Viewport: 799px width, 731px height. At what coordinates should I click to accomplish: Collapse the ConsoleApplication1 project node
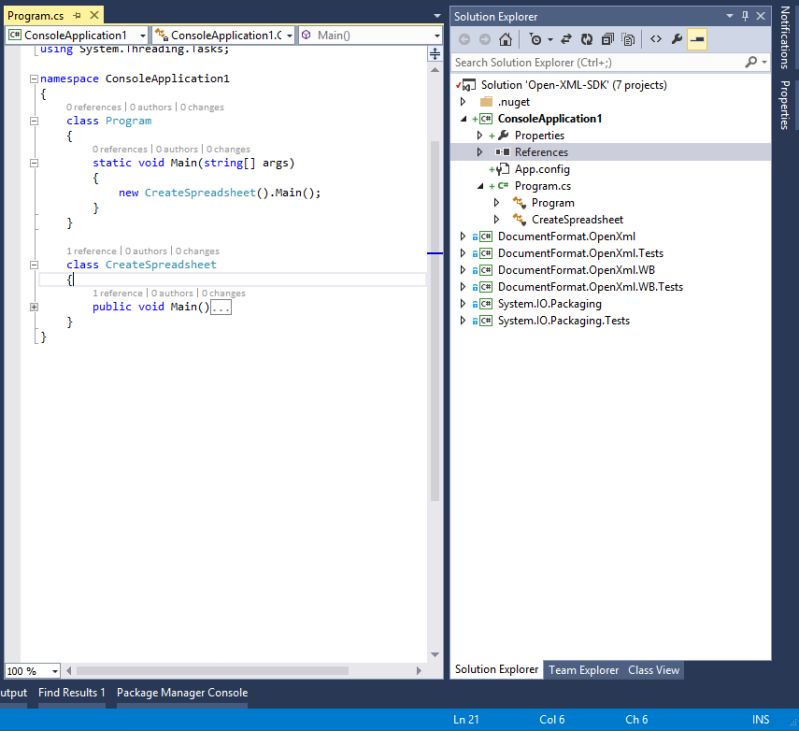pos(464,119)
